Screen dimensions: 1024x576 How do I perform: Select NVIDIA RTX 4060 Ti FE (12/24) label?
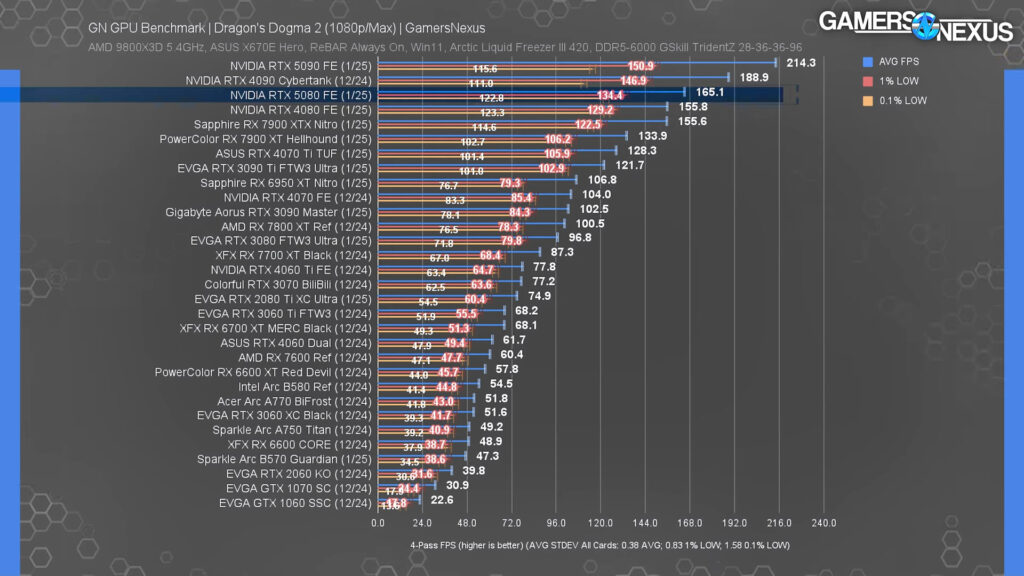click(x=291, y=270)
